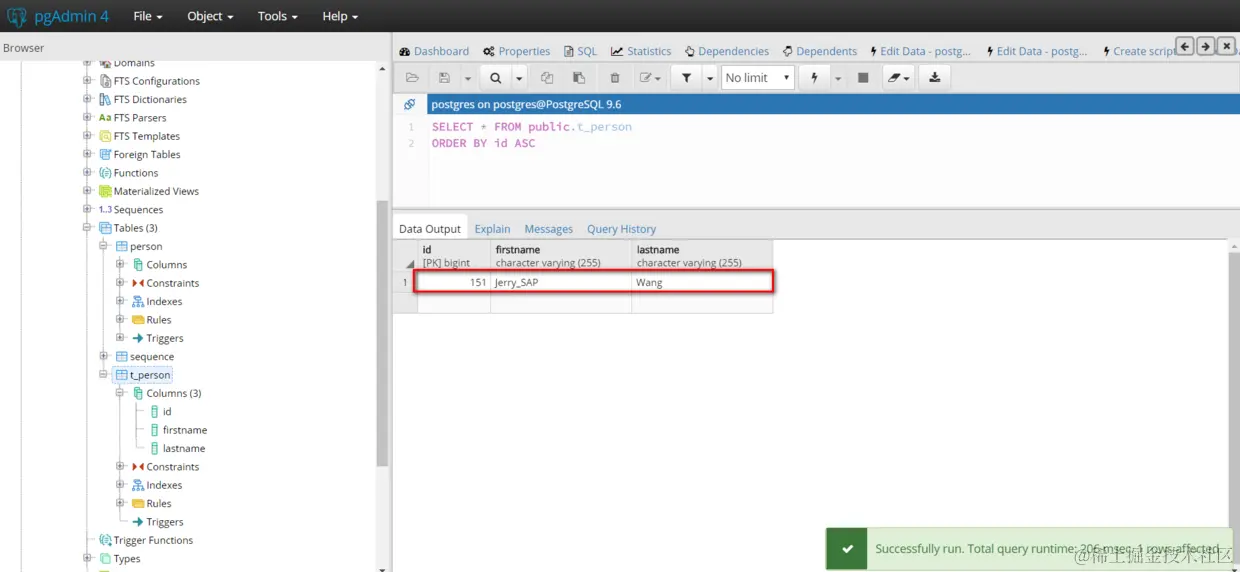Switch to the Dependencies tab
Screen dimensions: 1240x572
pos(727,51)
